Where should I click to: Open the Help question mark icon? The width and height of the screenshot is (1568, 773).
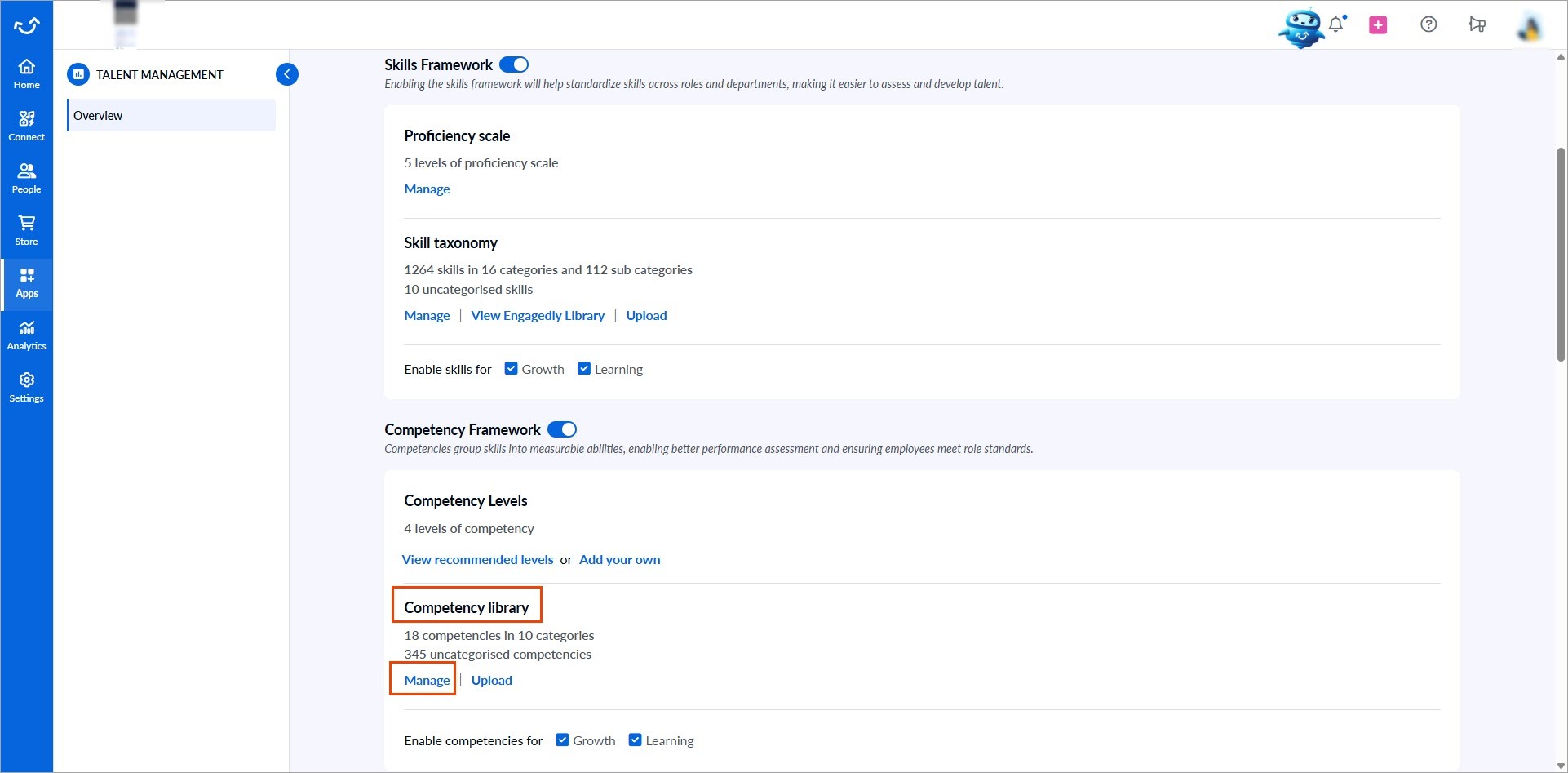(x=1428, y=24)
